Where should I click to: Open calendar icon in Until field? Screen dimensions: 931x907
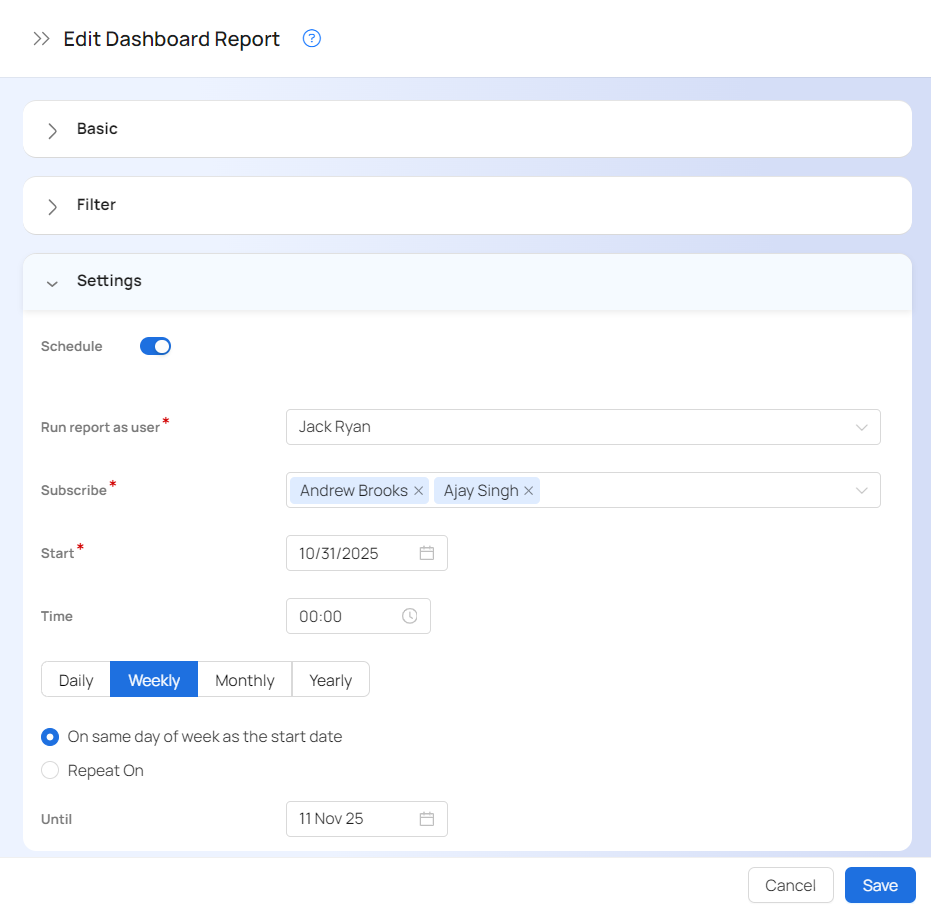pos(427,819)
